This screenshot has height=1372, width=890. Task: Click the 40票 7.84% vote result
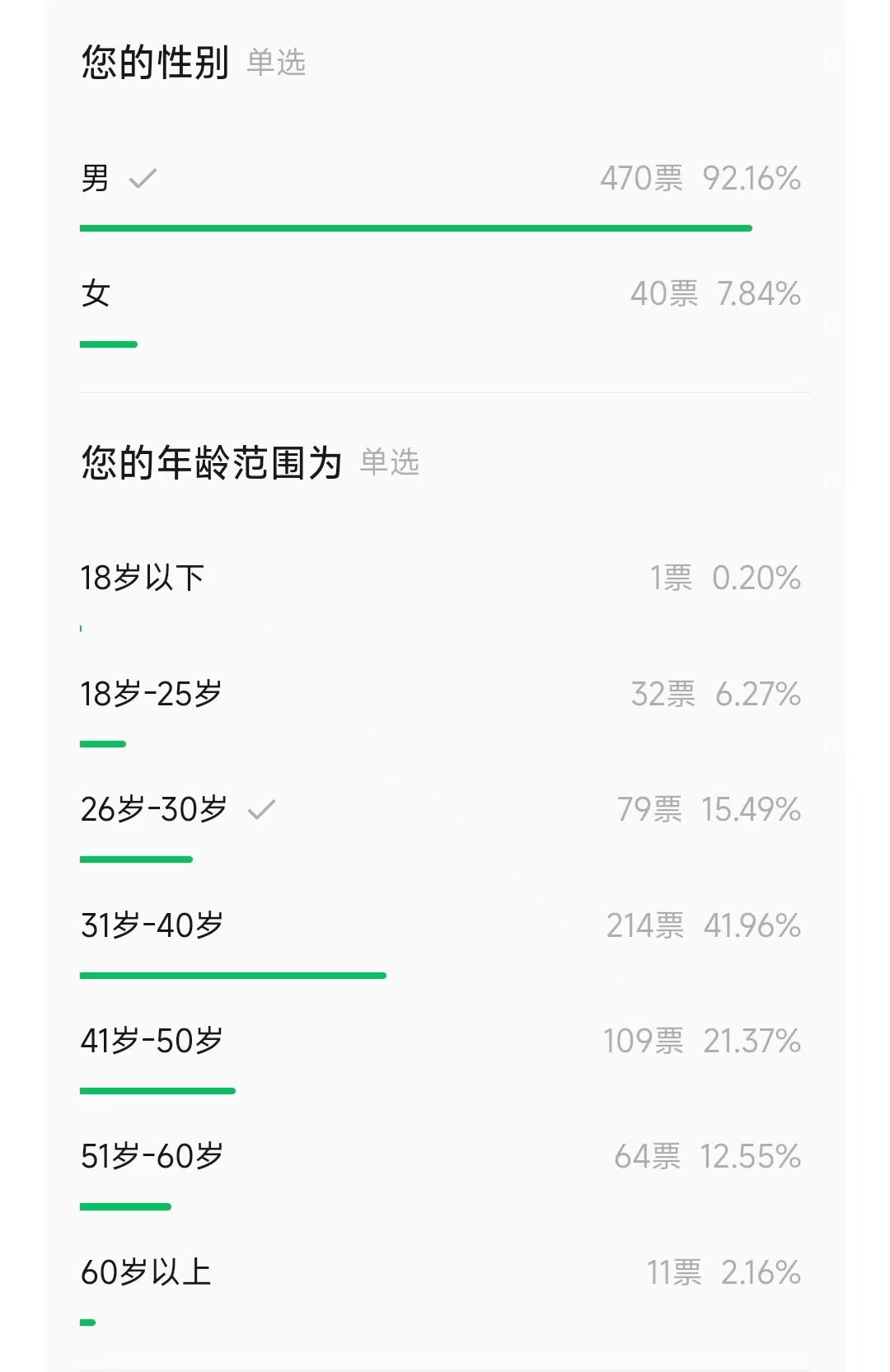pos(715,293)
